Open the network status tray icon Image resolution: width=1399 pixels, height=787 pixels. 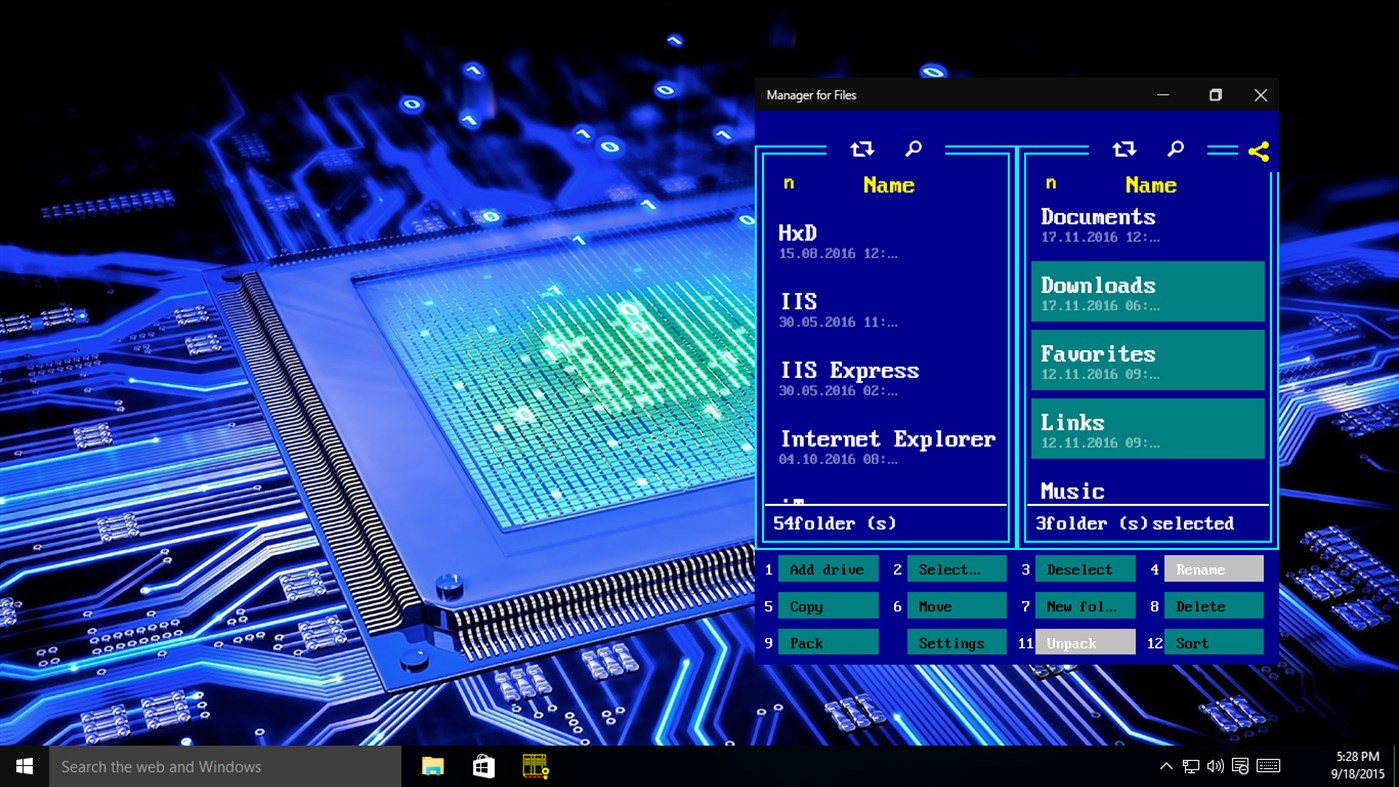point(1191,767)
